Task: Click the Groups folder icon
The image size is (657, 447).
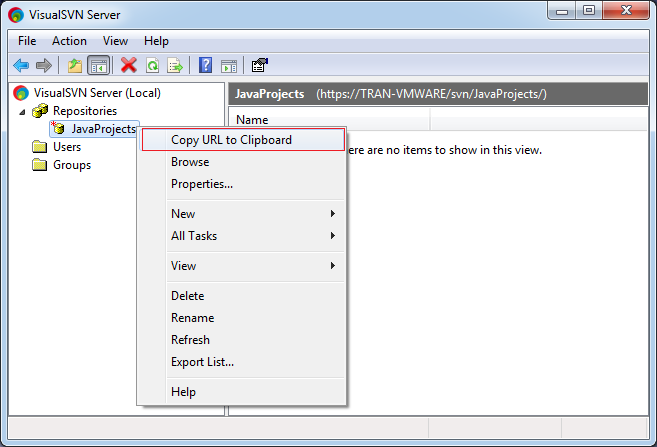Action: coord(39,165)
